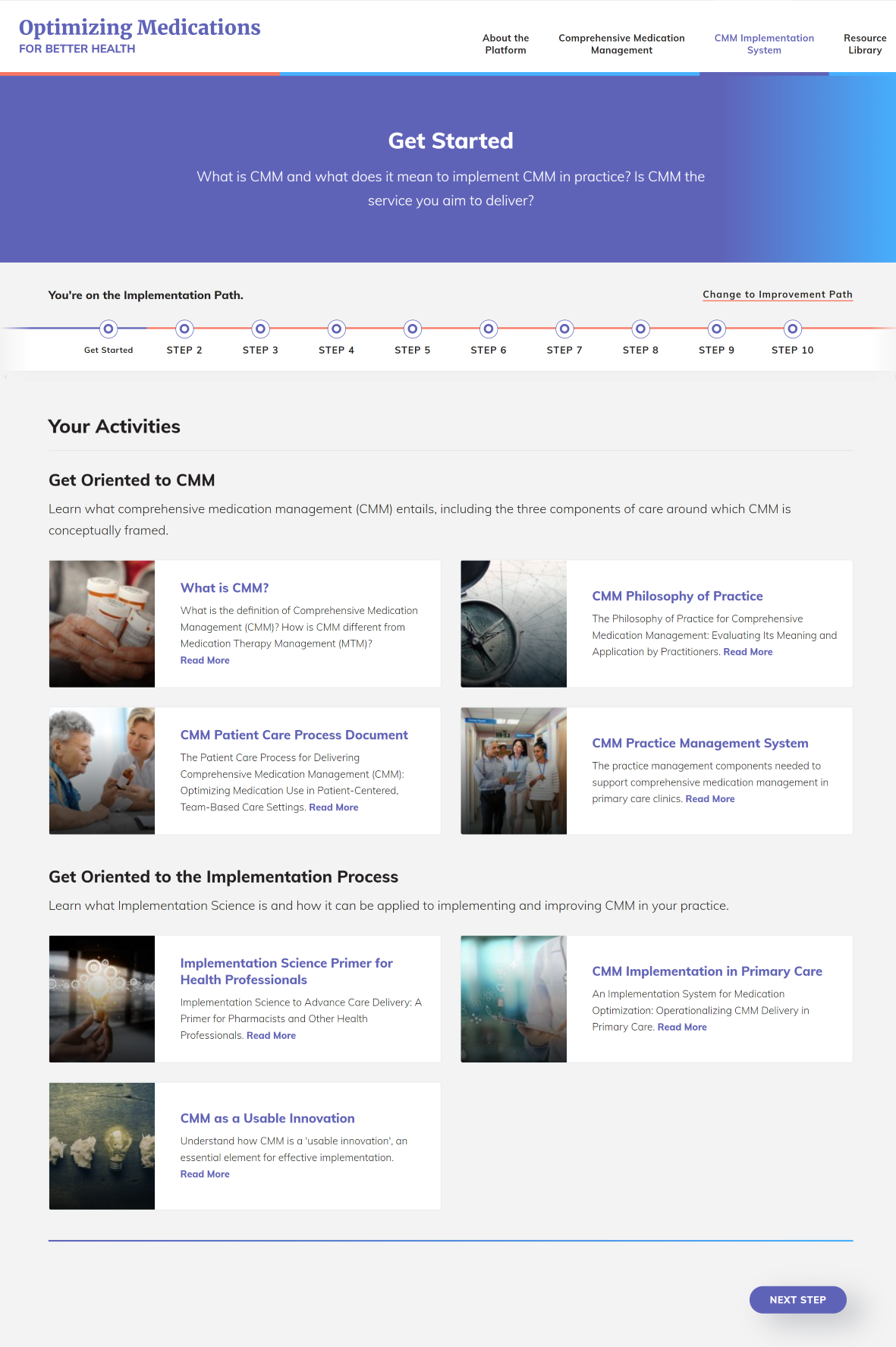Open the hospital hallway team thumbnail
This screenshot has height=1347, width=896.
click(514, 771)
